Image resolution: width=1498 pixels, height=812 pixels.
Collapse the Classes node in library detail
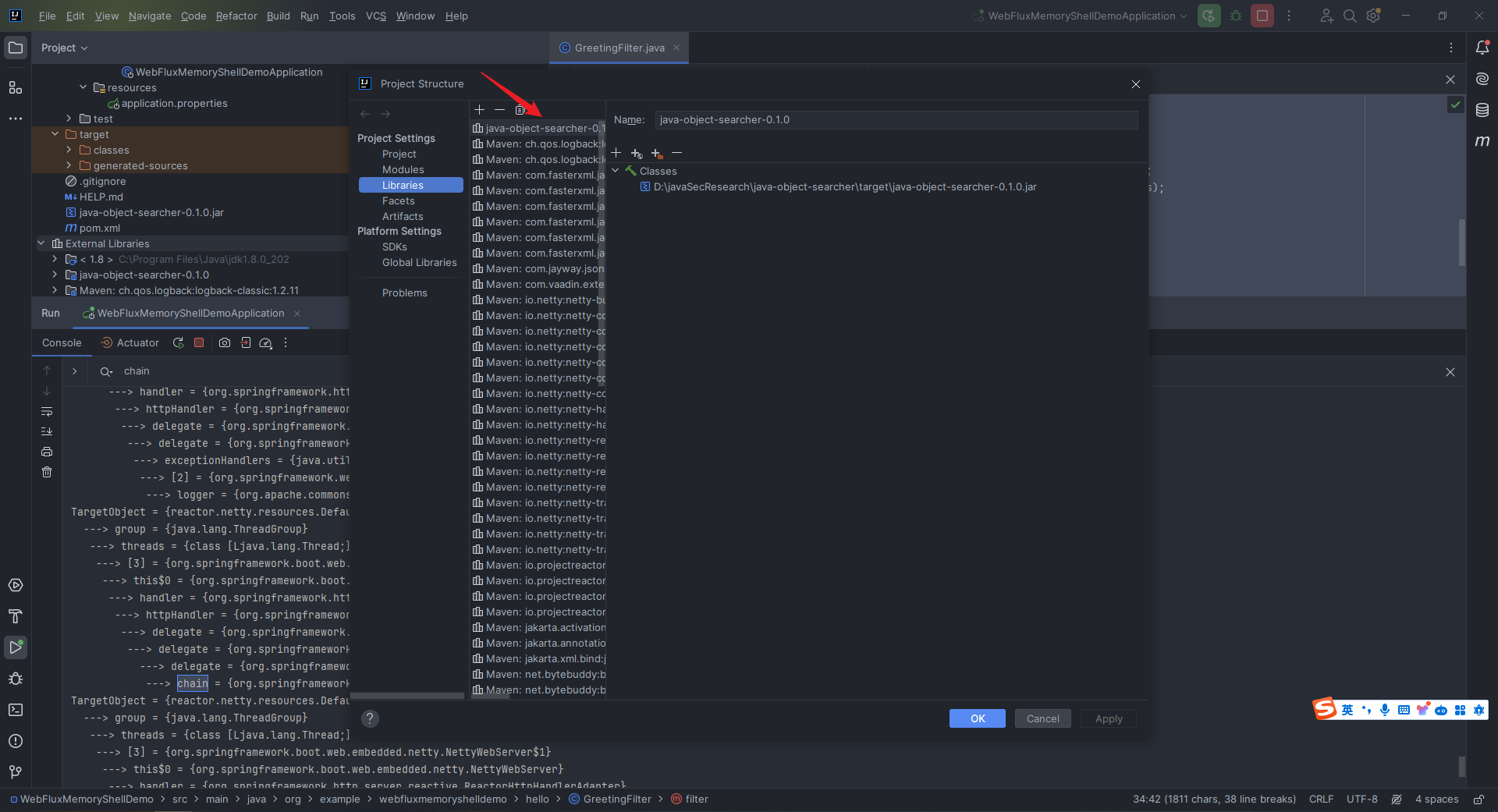(x=616, y=171)
